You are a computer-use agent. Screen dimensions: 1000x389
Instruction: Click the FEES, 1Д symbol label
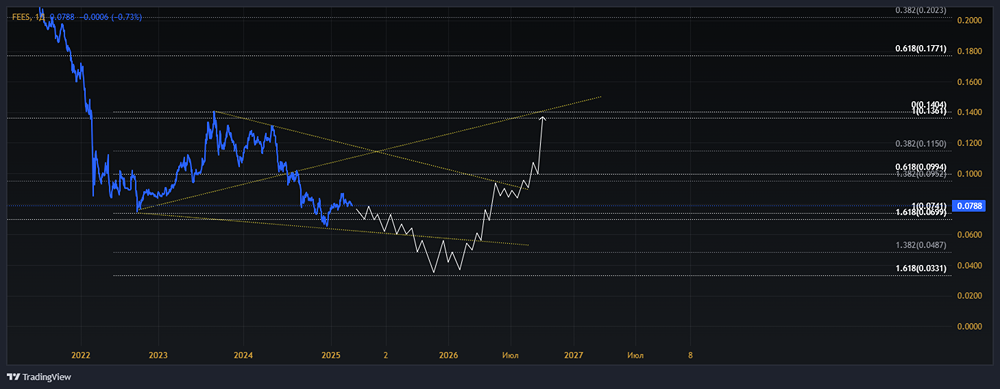tap(29, 17)
